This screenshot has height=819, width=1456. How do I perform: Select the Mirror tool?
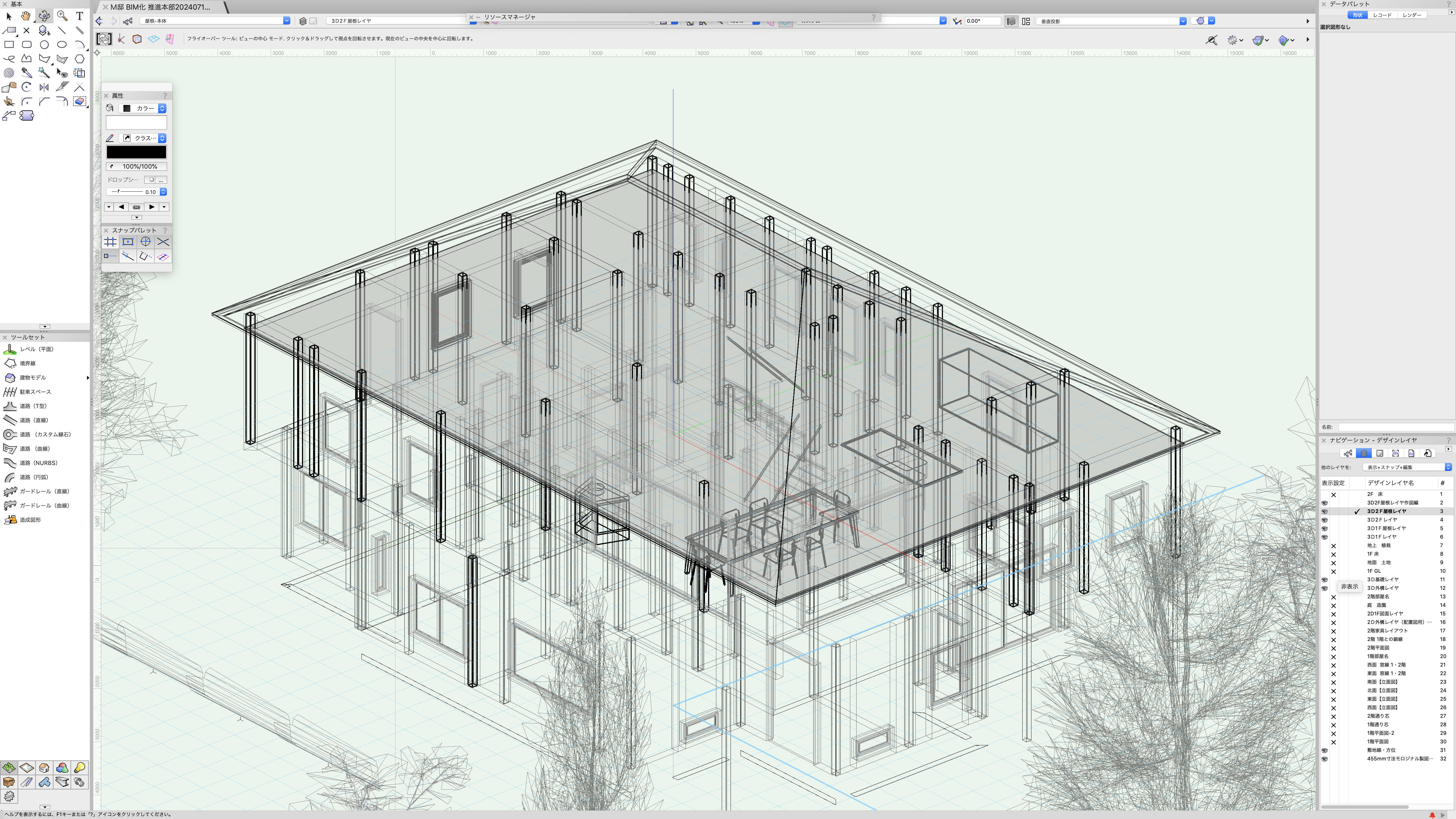point(44,87)
